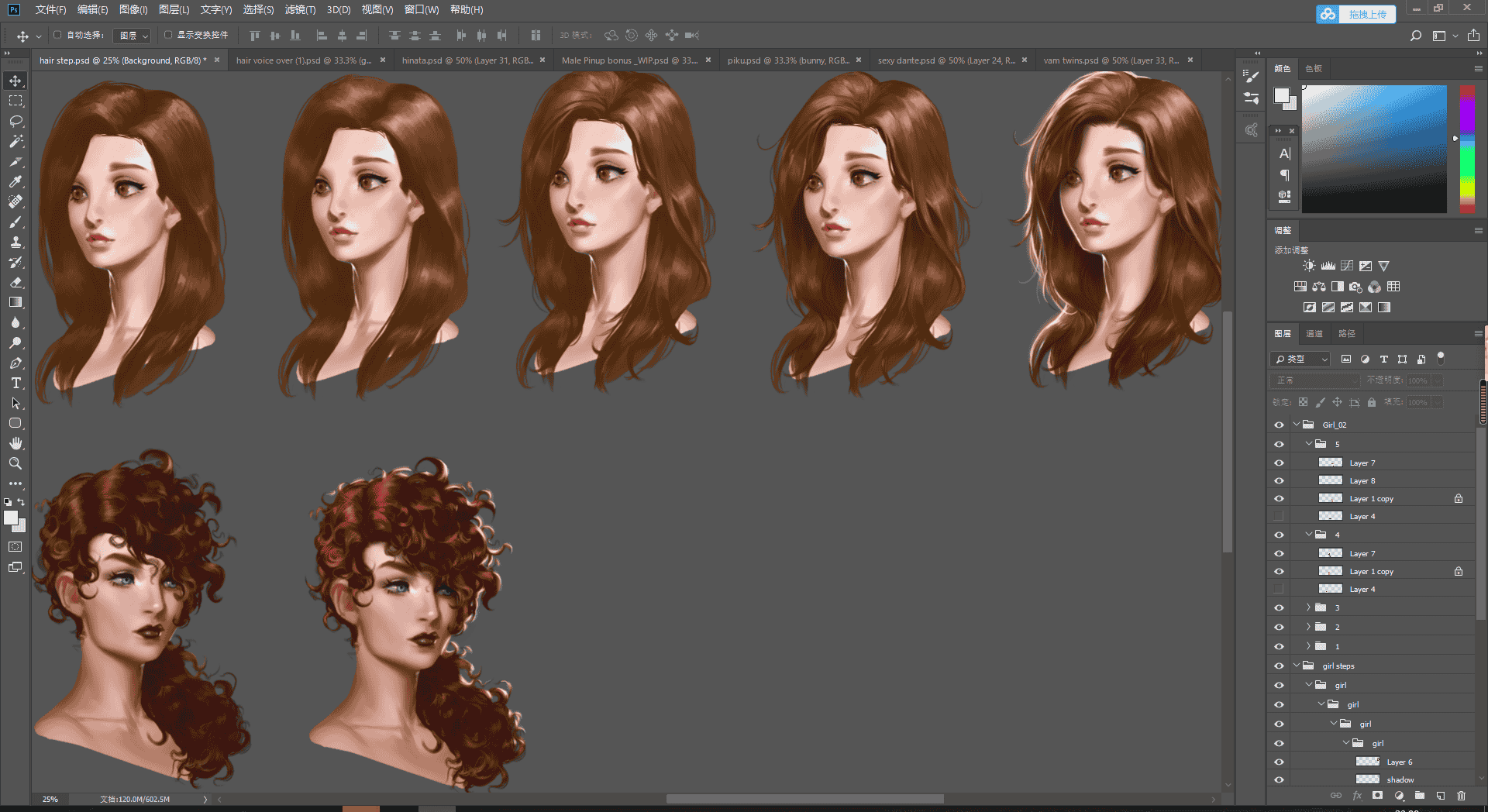The width and height of the screenshot is (1488, 812).
Task: Expand folder 2 in the layers panel
Action: click(1309, 627)
